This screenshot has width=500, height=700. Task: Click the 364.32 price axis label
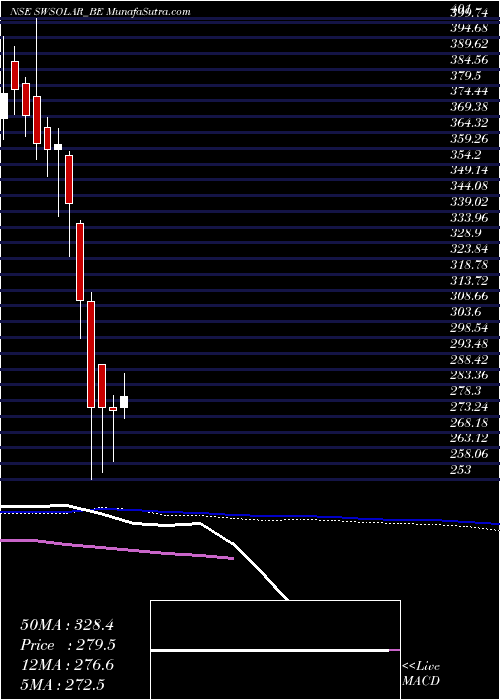coord(470,123)
